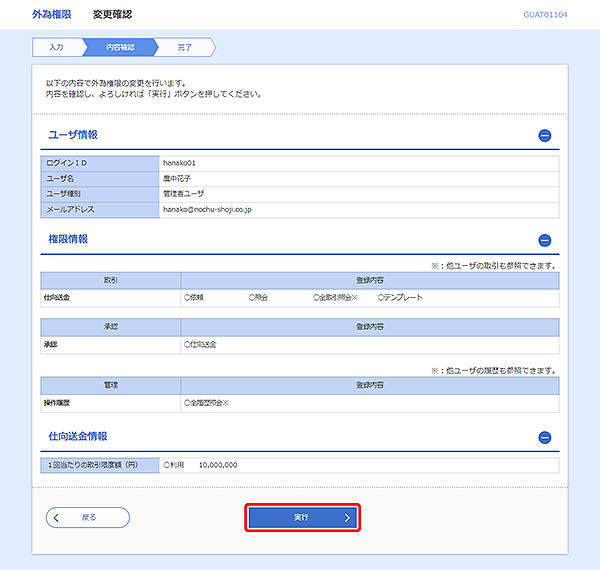
Task: Click the 仕向送金 row label under 取引
Action: click(x=57, y=298)
